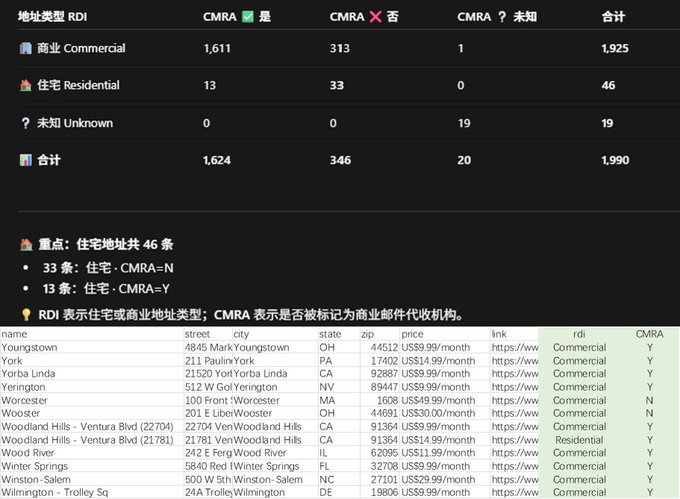Screen dimensions: 680x499
Task: Select the 346 CMRA no total
Action: click(x=340, y=160)
